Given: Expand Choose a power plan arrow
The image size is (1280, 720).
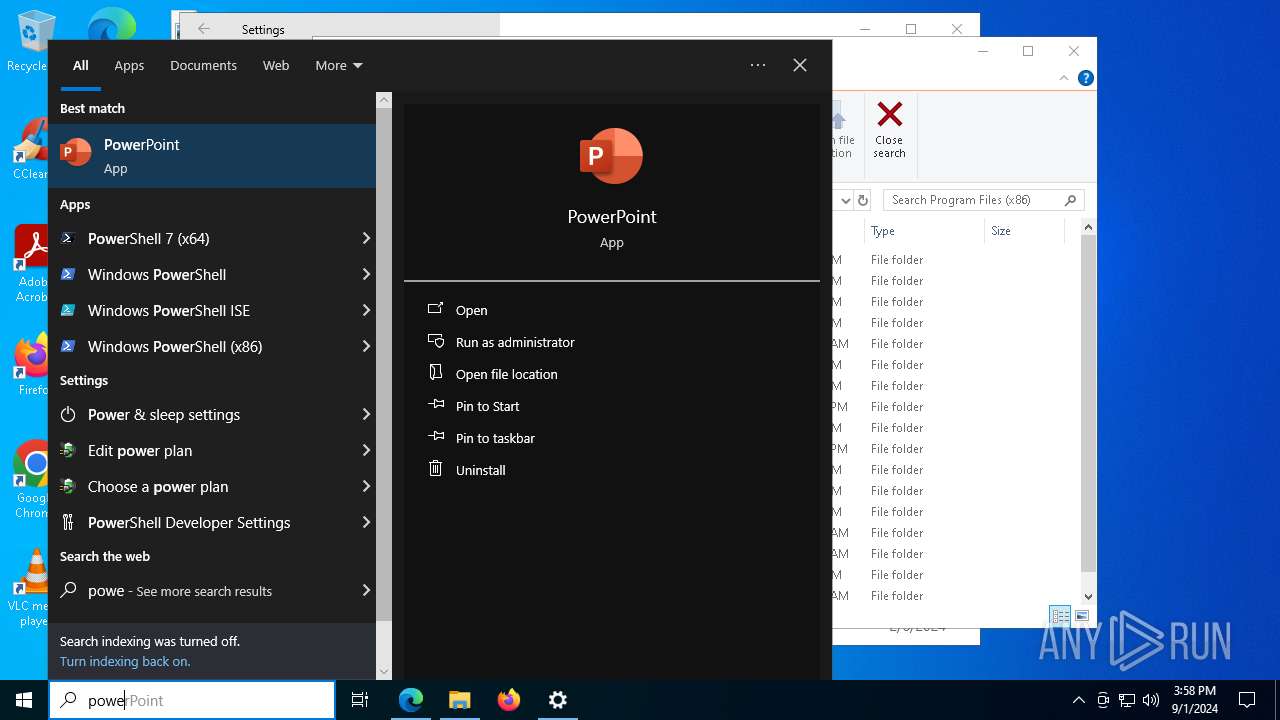Looking at the screenshot, I should [x=366, y=486].
